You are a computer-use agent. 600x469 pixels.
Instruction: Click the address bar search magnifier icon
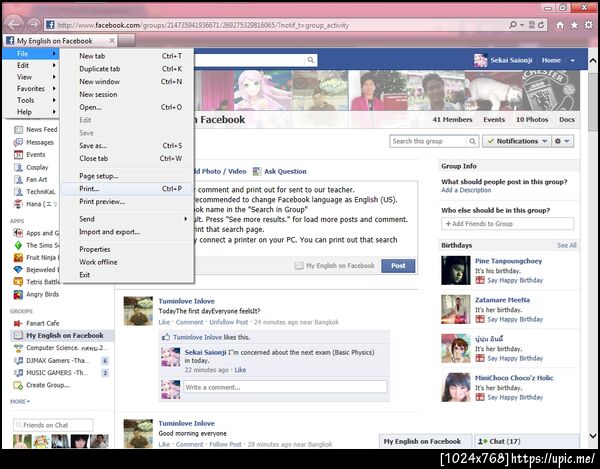click(x=512, y=25)
